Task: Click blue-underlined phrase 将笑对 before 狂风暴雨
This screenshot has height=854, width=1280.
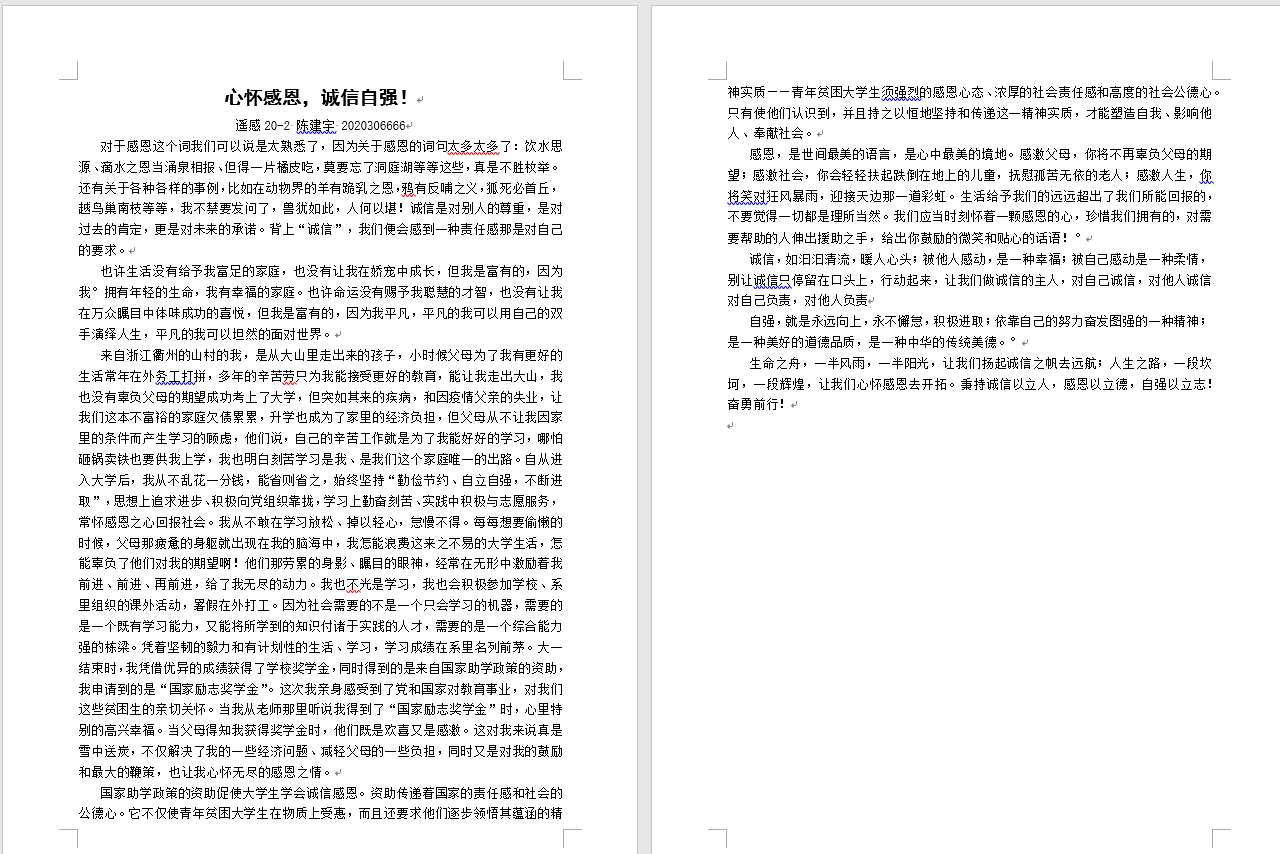Action: (x=748, y=197)
